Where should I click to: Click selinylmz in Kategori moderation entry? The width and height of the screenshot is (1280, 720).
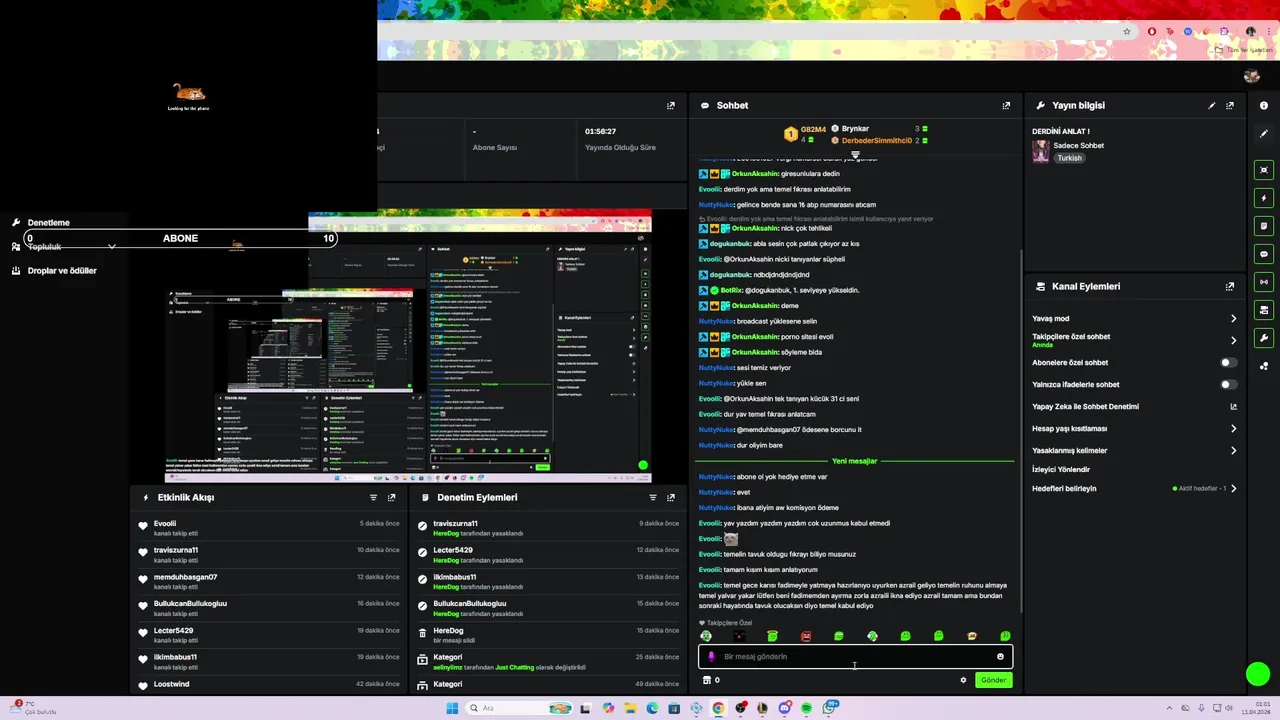click(x=447, y=667)
